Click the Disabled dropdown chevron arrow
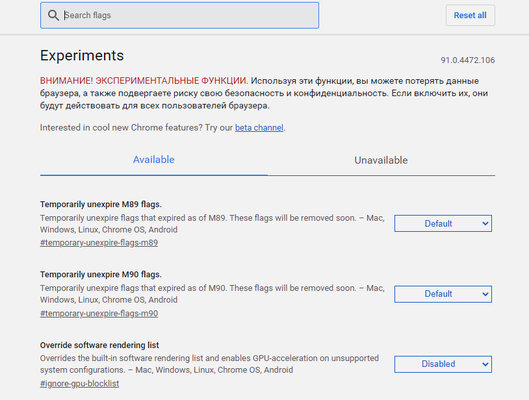The image size is (529, 400). (x=485, y=364)
